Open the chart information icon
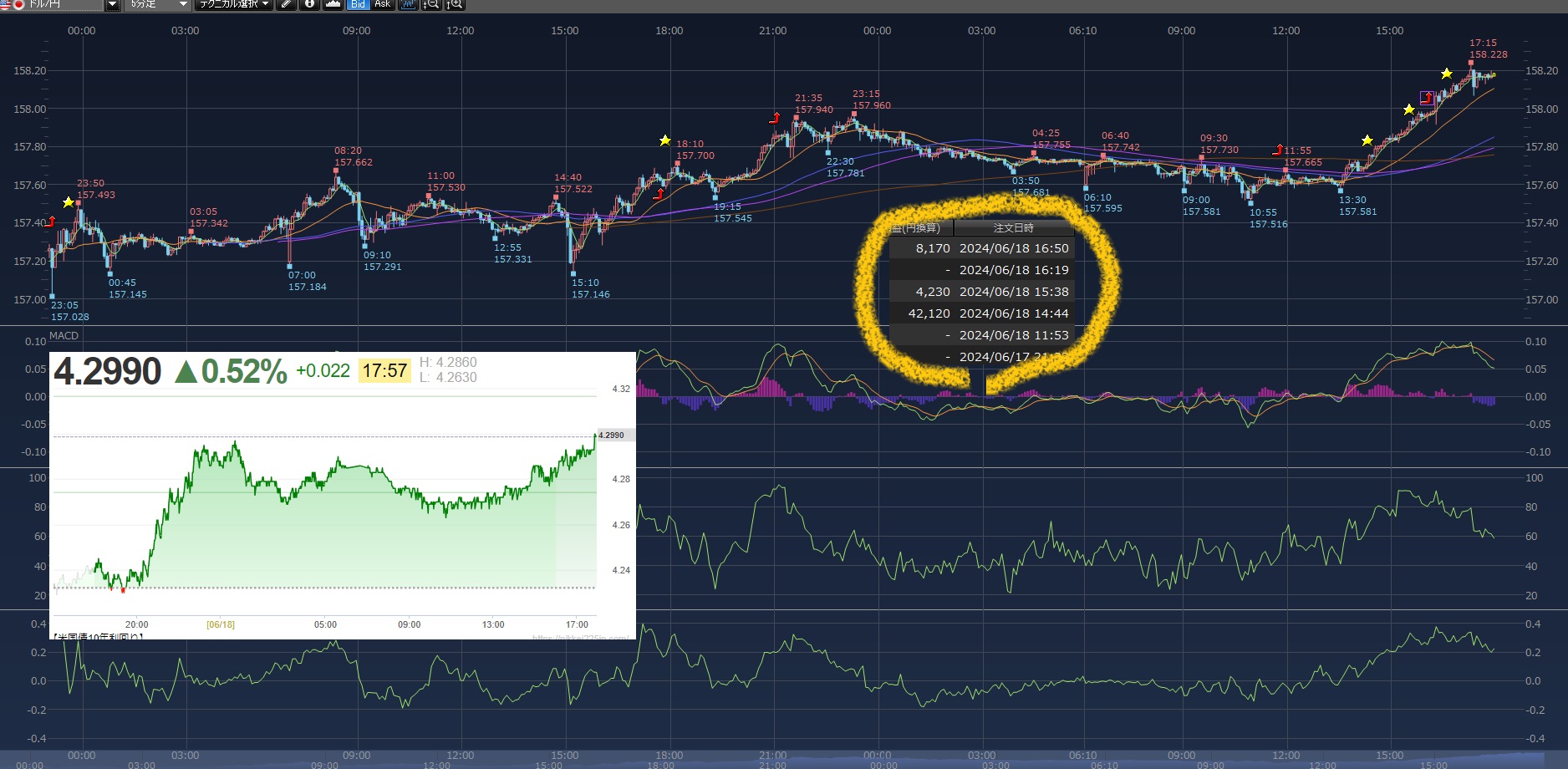This screenshot has height=769, width=1568. pos(310,4)
